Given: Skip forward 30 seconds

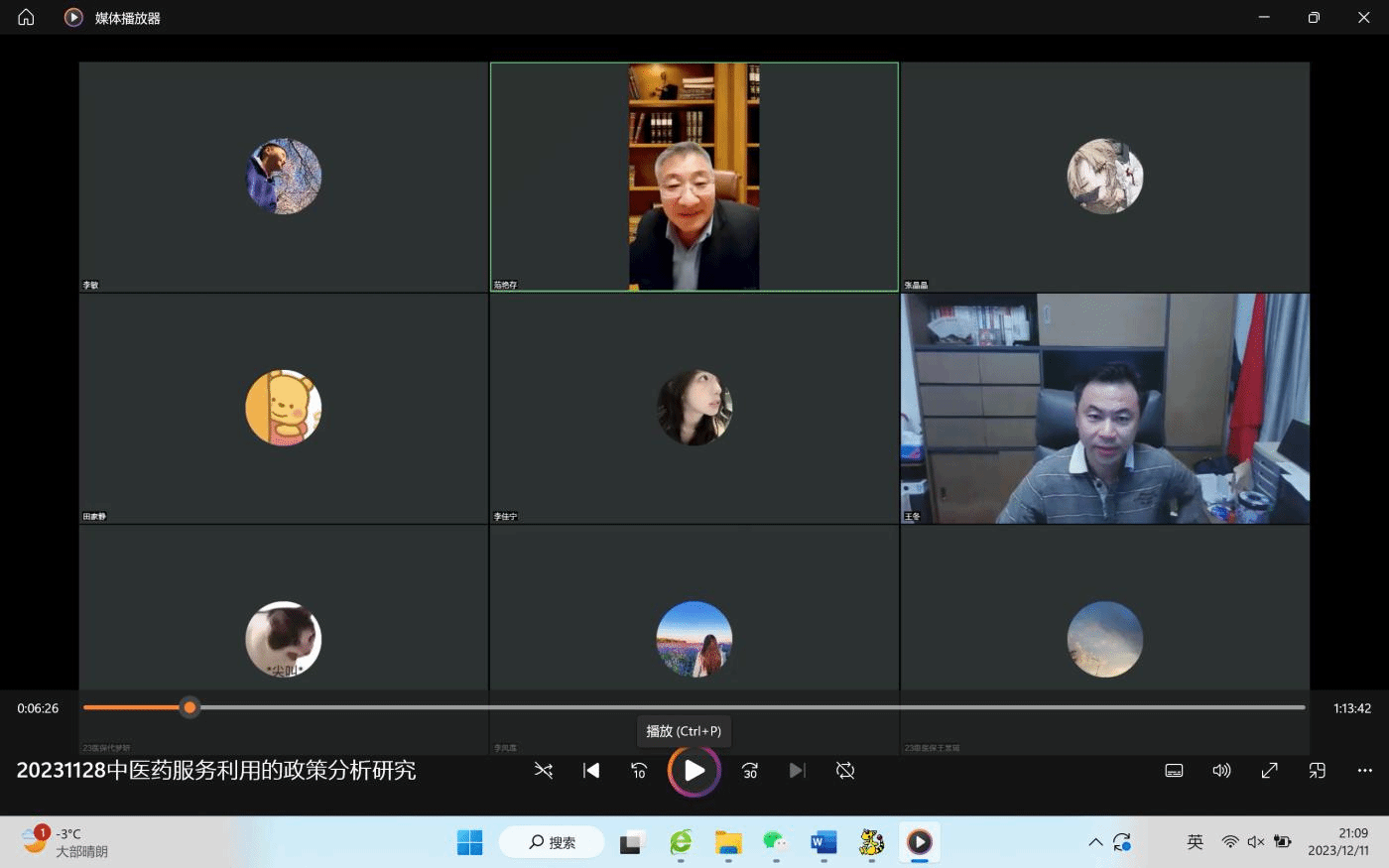Looking at the screenshot, I should [750, 771].
